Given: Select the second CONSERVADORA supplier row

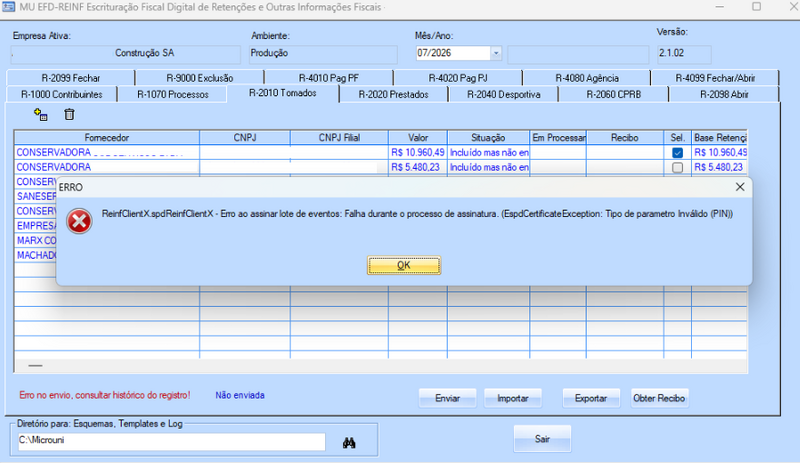Looking at the screenshot, I should [107, 167].
